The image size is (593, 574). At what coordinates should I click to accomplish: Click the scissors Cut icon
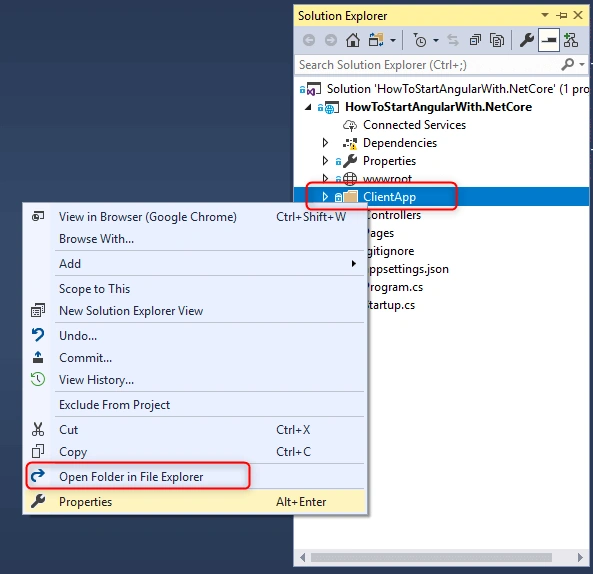point(38,430)
